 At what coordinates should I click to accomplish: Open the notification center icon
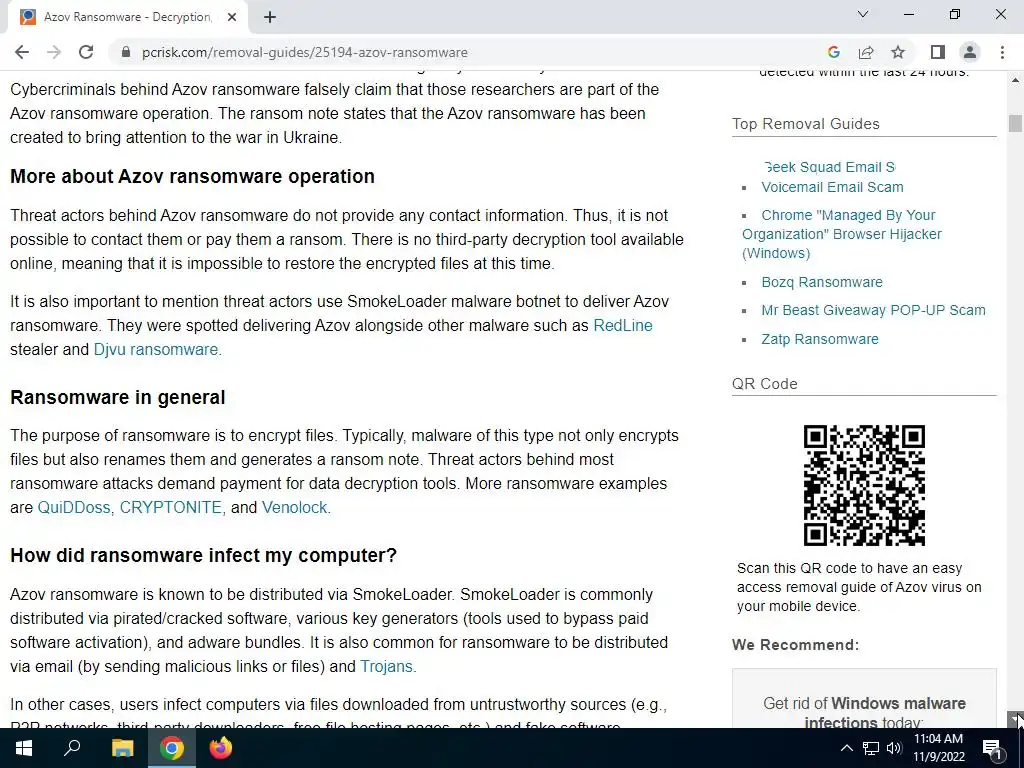[x=992, y=748]
